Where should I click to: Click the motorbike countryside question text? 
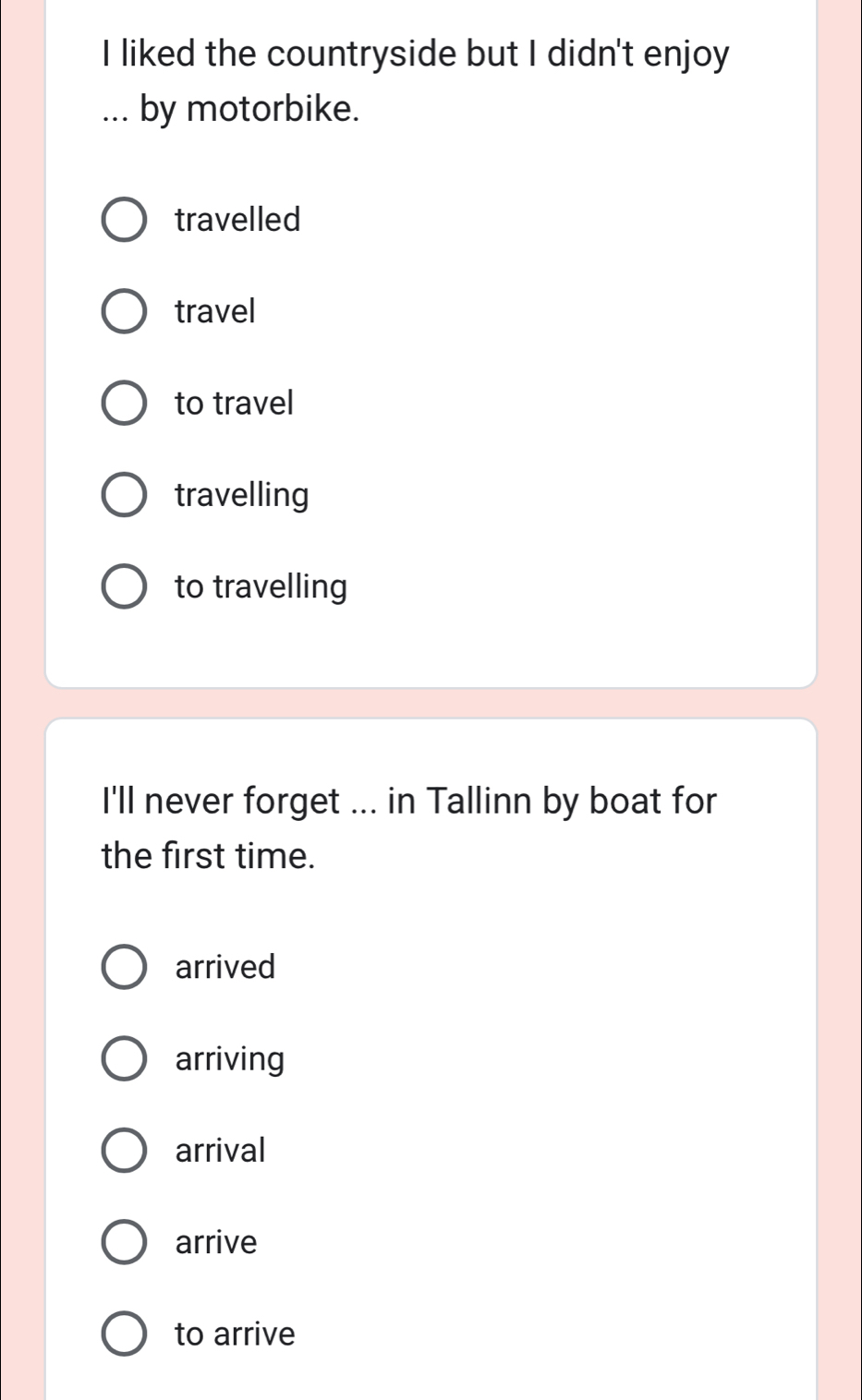point(416,81)
